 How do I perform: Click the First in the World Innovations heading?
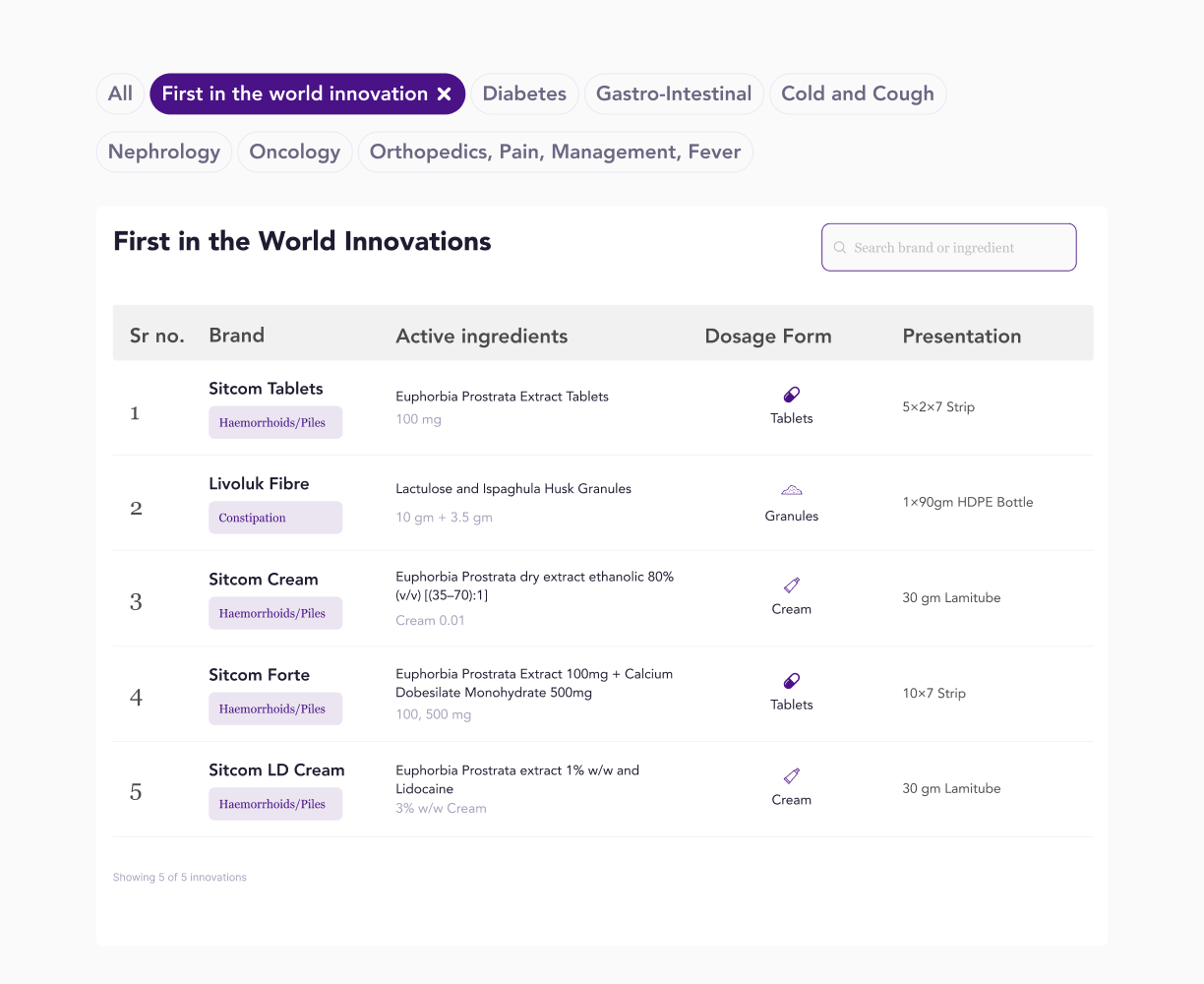(302, 242)
